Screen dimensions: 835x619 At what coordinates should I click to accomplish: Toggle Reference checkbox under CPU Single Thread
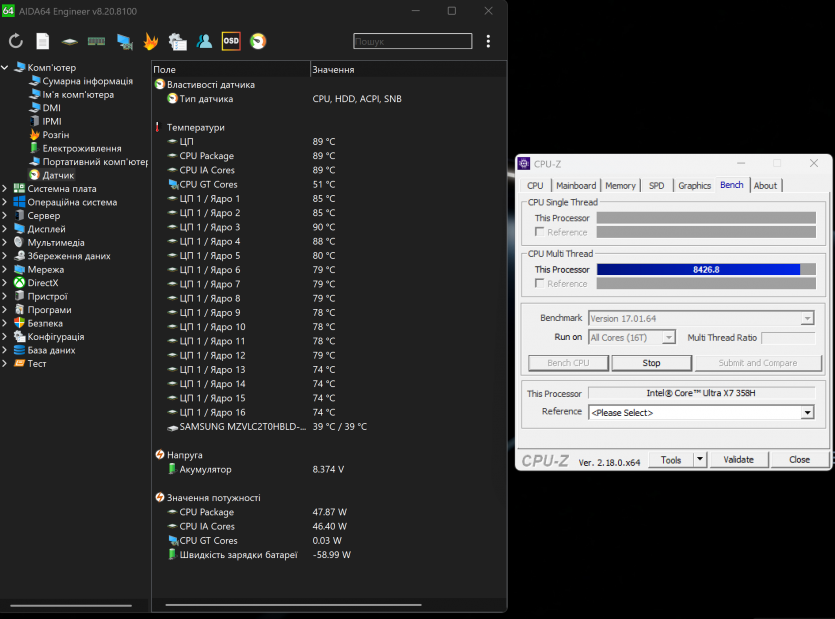(540, 232)
